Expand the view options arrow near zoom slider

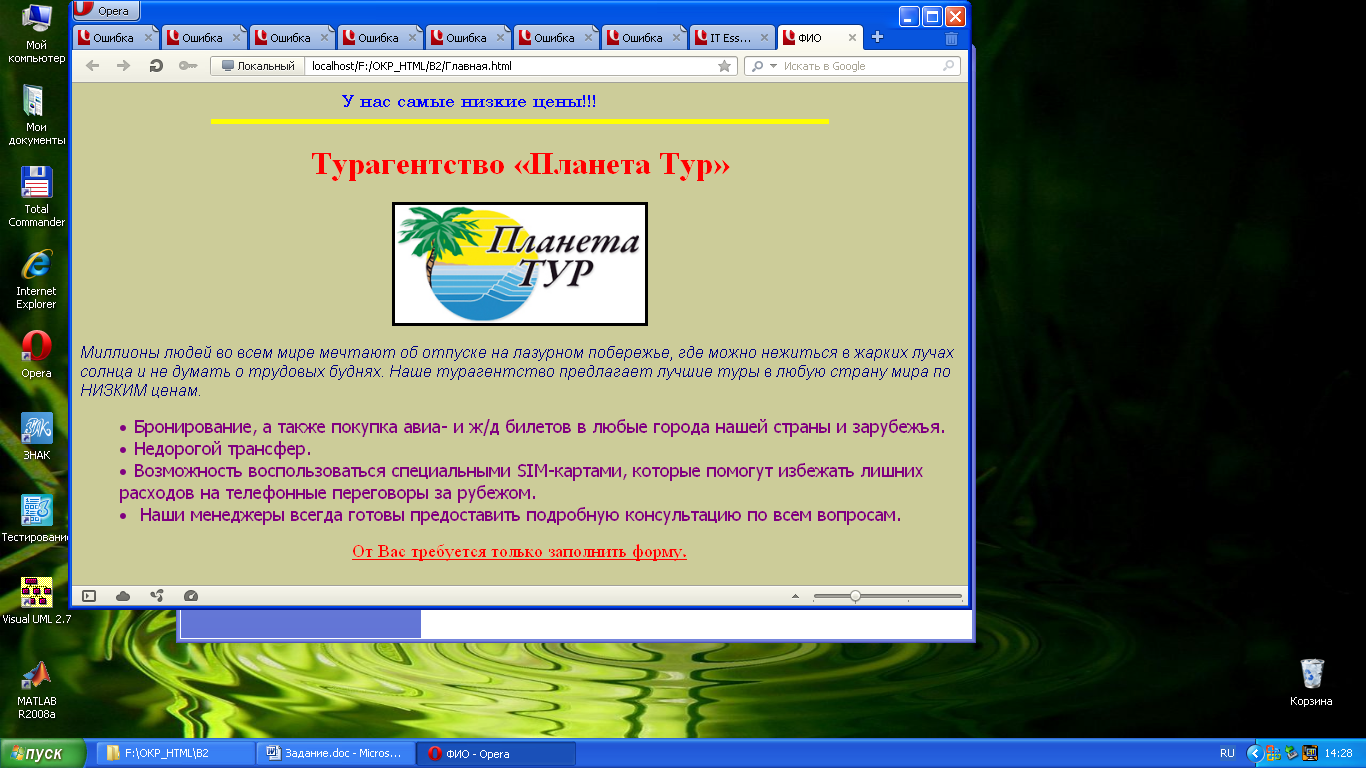tap(795, 596)
